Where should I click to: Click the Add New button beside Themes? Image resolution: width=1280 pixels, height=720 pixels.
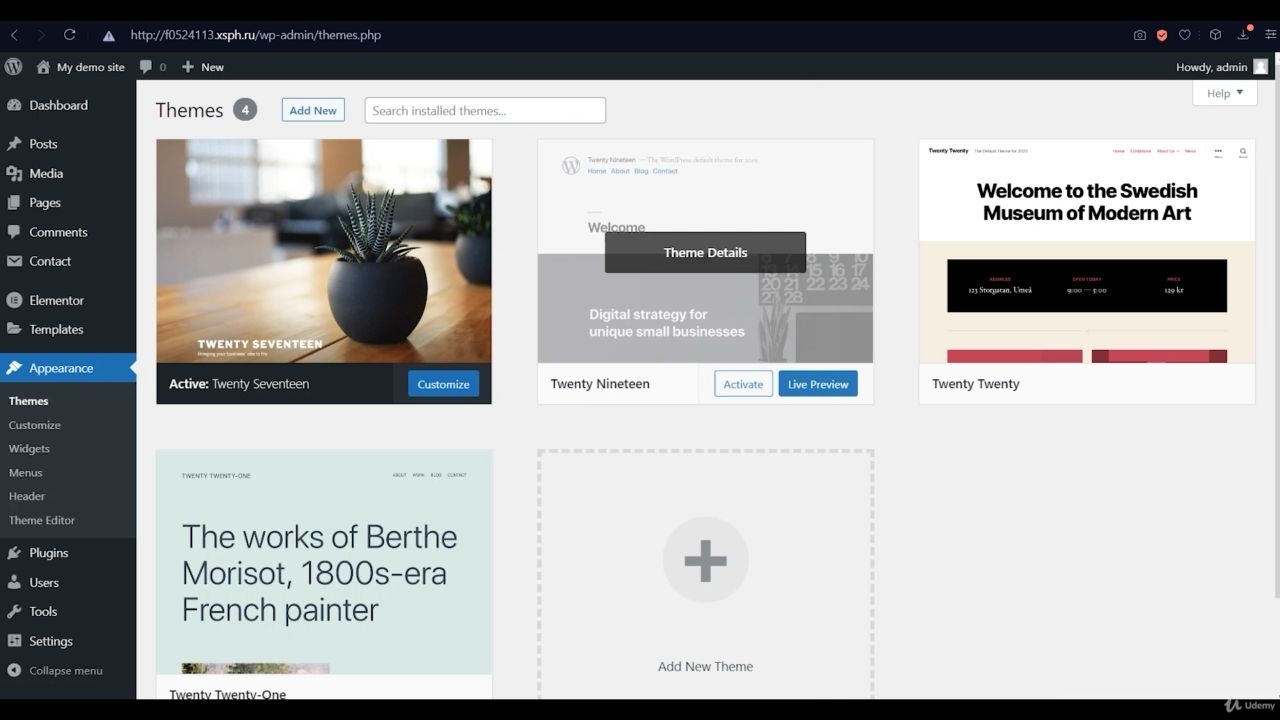point(313,110)
